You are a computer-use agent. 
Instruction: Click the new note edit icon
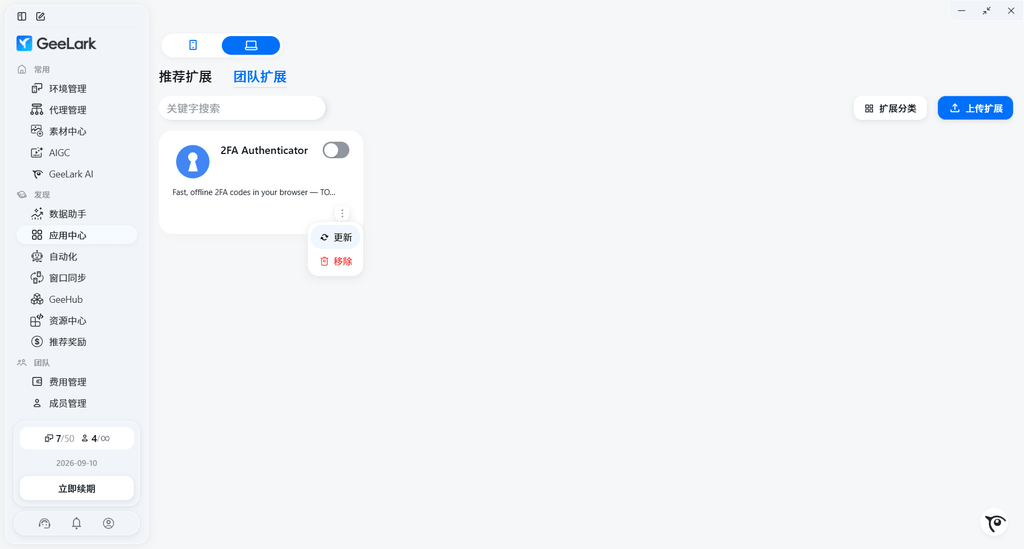click(40, 16)
